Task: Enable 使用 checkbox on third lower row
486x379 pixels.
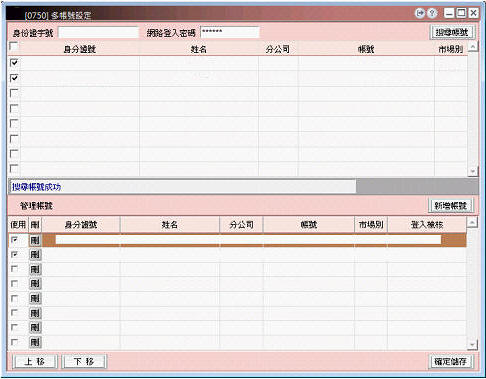Action: click(14, 269)
